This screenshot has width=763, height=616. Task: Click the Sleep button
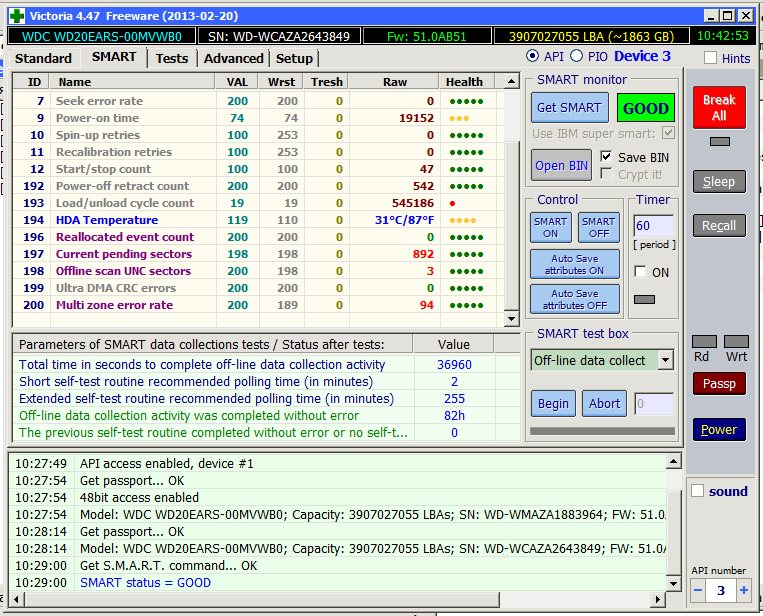pyautogui.click(x=719, y=181)
